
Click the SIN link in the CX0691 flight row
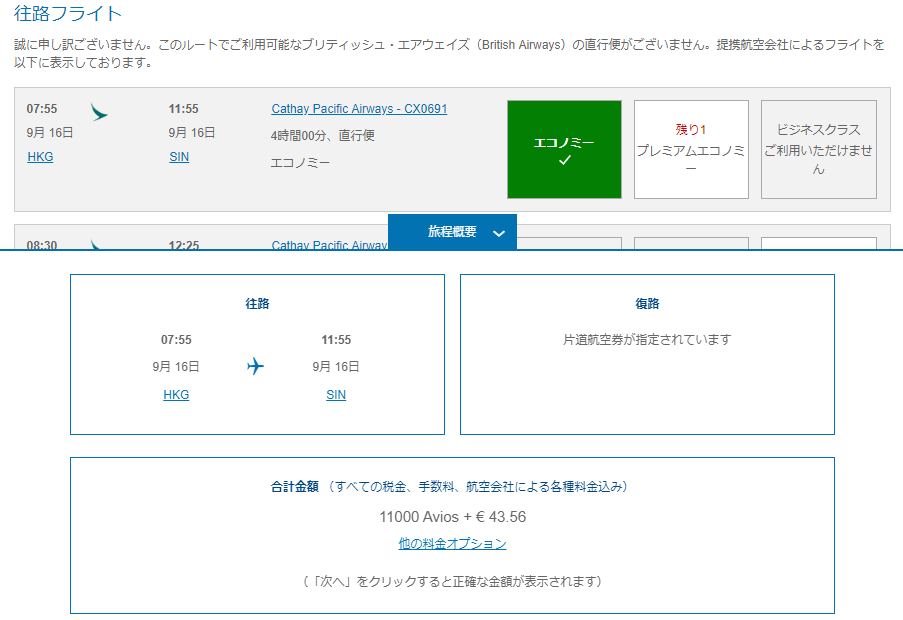tap(179, 157)
